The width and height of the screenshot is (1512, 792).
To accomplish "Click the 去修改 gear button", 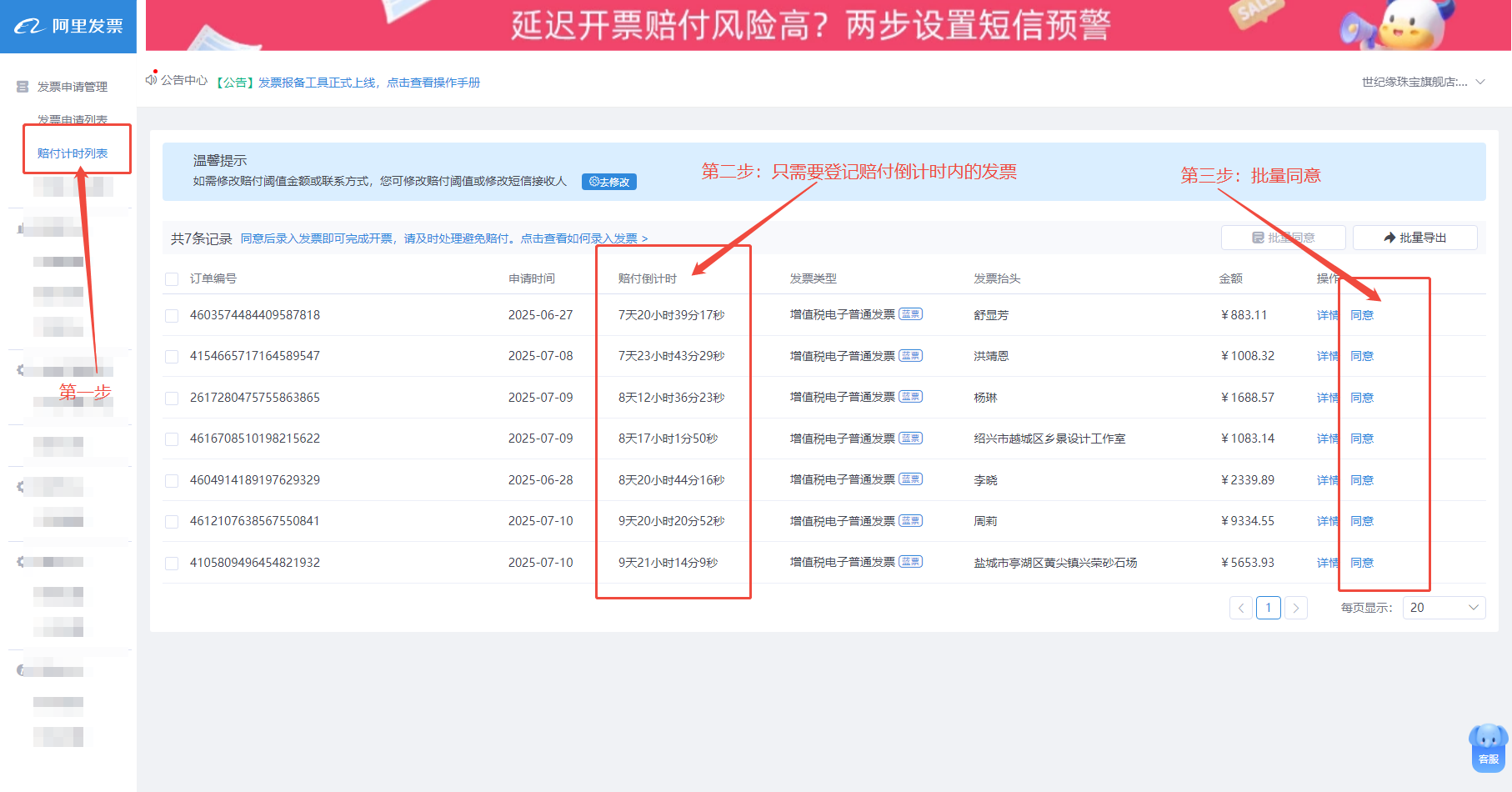I will [x=609, y=182].
